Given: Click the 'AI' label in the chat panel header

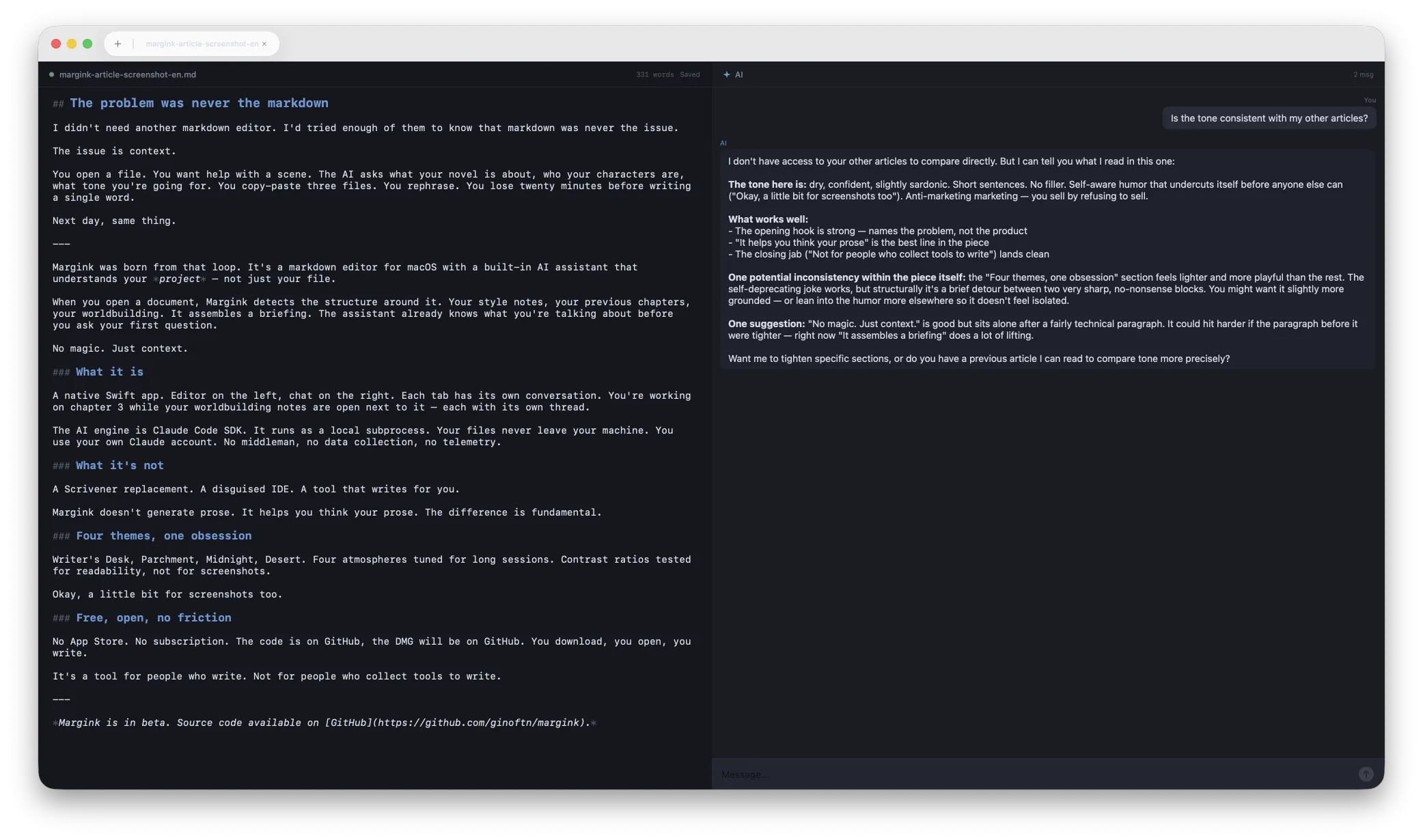Looking at the screenshot, I should point(738,74).
